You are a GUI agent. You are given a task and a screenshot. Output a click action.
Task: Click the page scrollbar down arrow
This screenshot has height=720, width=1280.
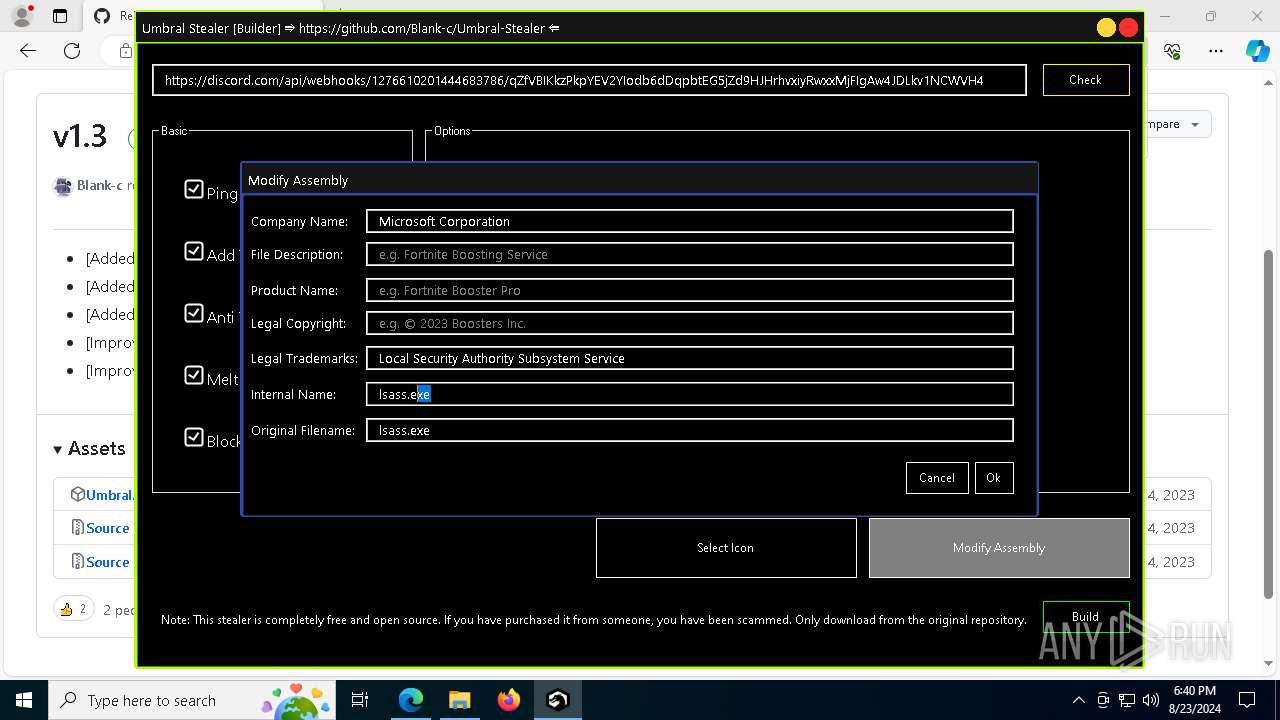pyautogui.click(x=1270, y=663)
